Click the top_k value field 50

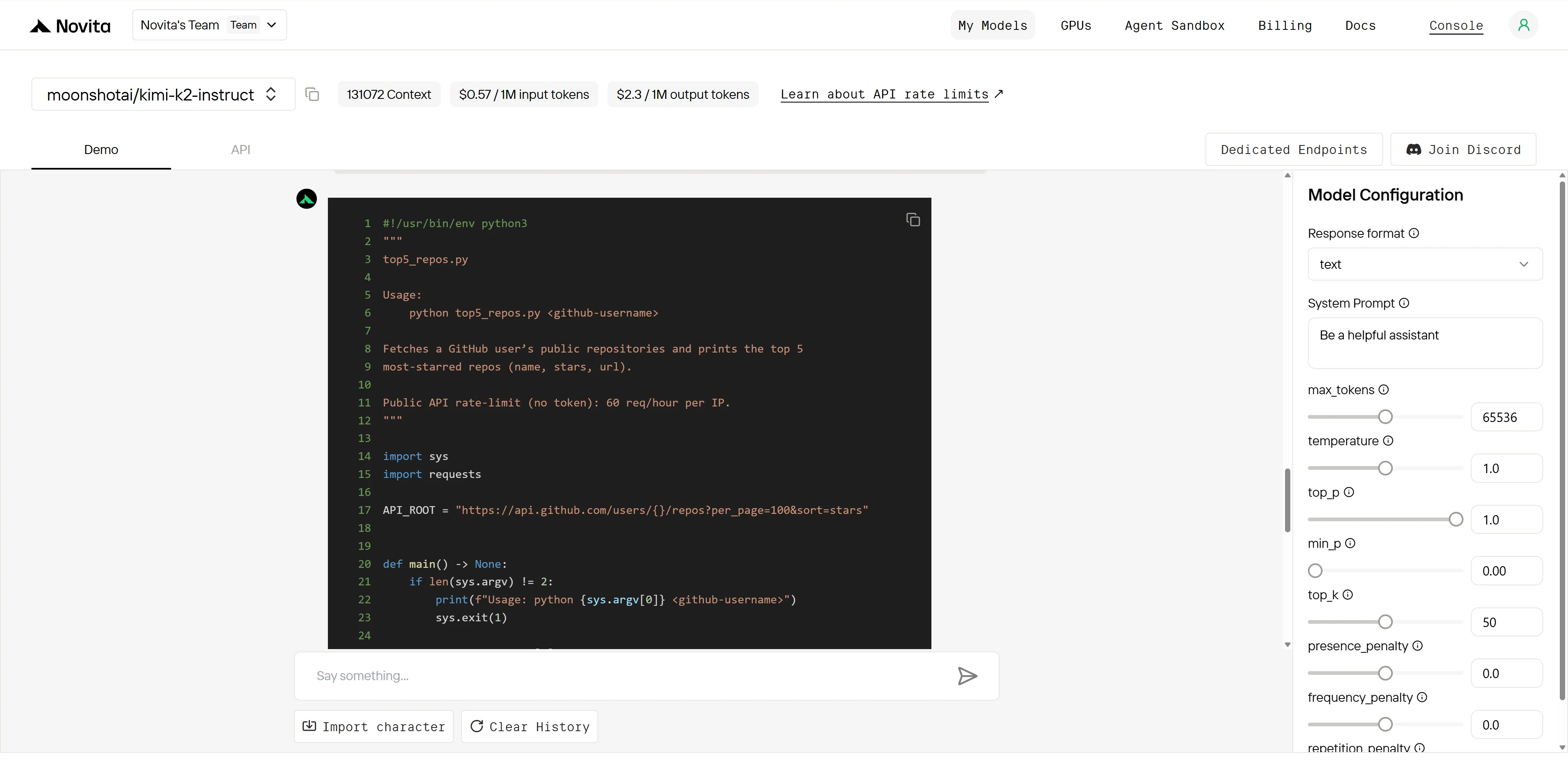click(x=1506, y=623)
